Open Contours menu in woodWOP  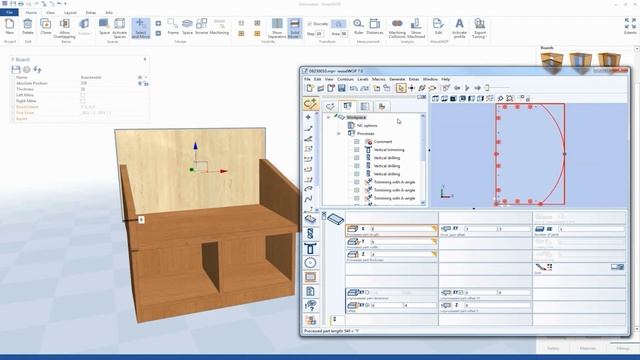coord(345,79)
